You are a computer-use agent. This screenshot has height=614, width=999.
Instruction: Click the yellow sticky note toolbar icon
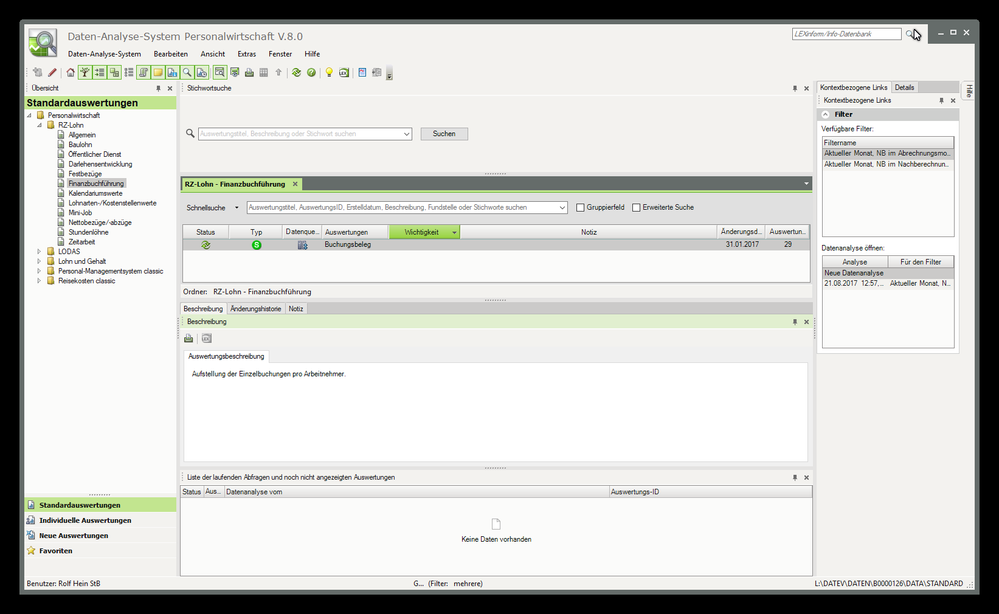pyautogui.click(x=158, y=73)
